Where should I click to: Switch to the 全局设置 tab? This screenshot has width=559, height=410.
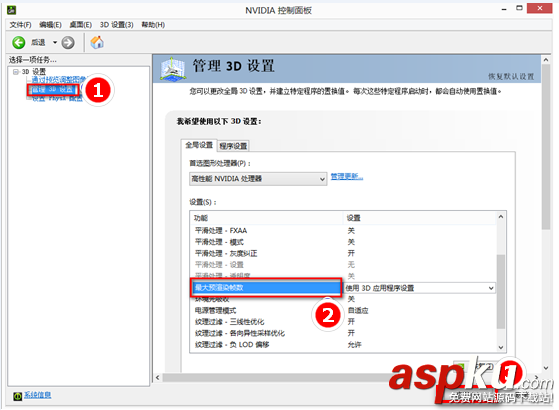[x=199, y=145]
